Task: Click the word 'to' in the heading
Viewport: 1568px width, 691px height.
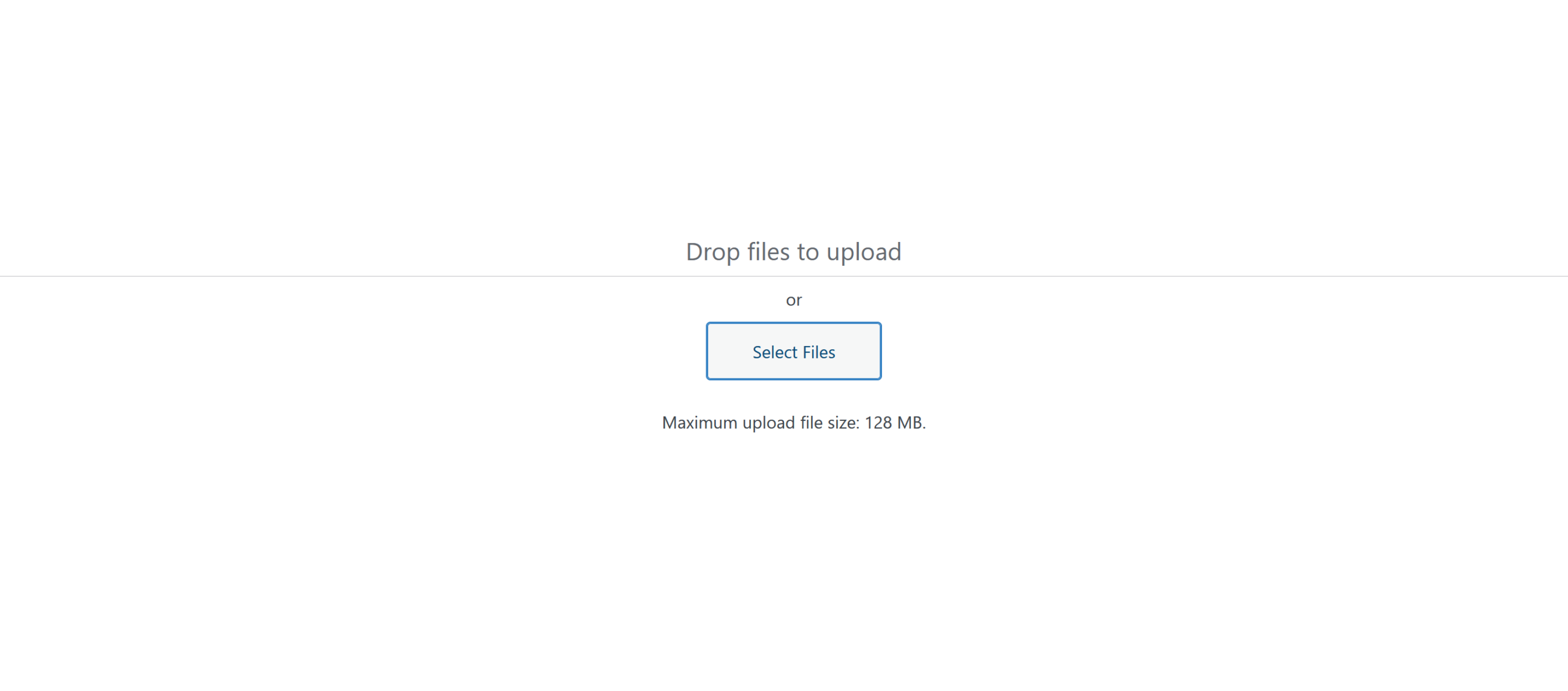Action: click(x=808, y=252)
